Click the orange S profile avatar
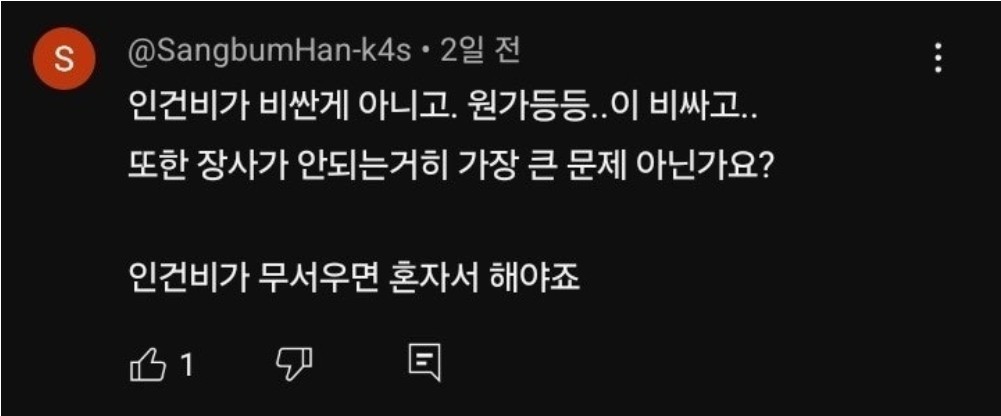This screenshot has width=1001, height=416. 64,59
